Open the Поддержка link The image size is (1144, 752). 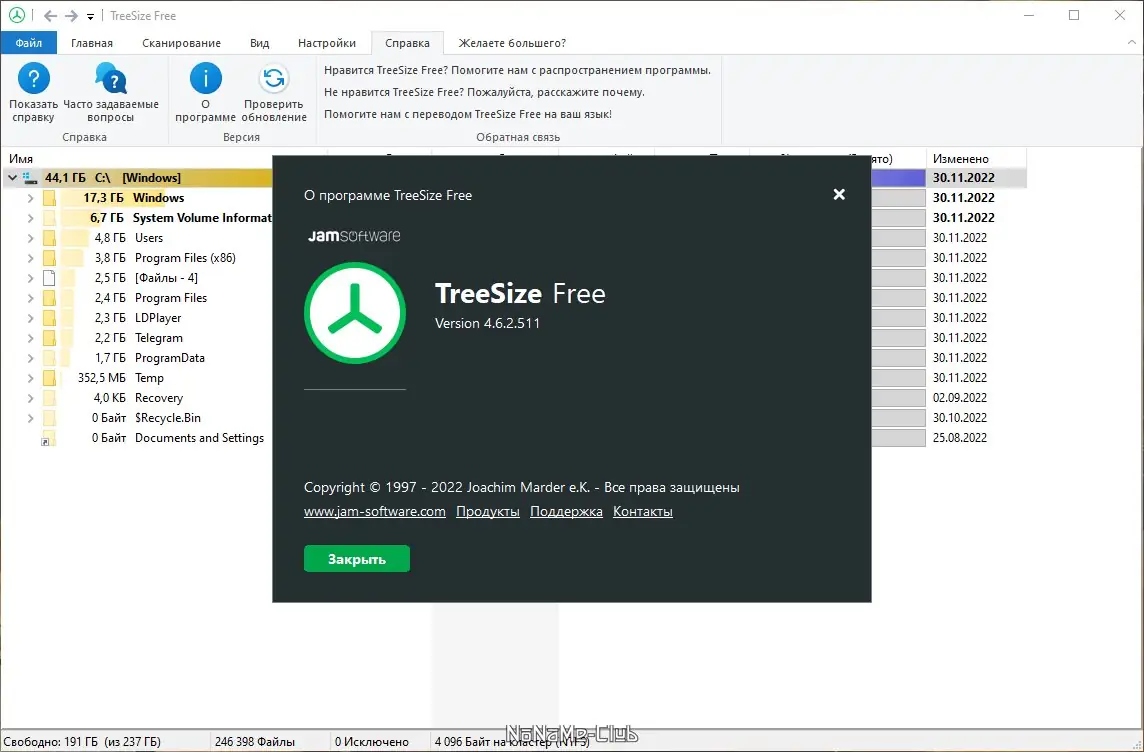[x=566, y=511]
